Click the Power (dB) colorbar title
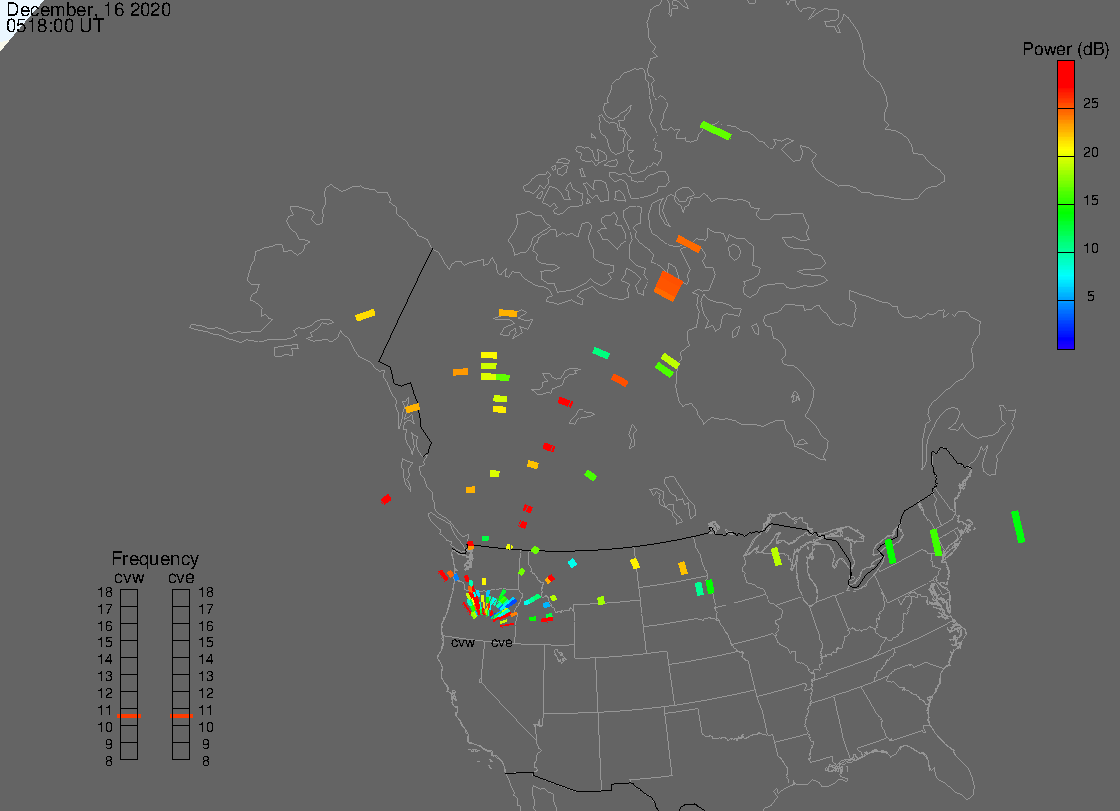The image size is (1120, 811). [x=1066, y=49]
